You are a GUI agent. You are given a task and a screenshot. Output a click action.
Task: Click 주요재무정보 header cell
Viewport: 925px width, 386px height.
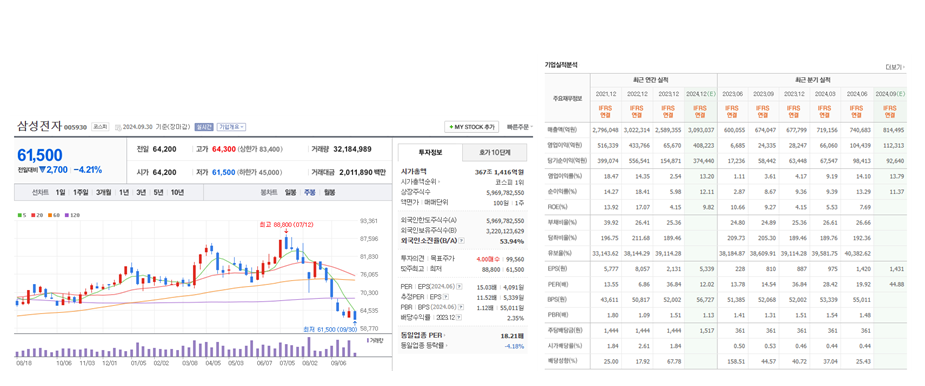[568, 98]
